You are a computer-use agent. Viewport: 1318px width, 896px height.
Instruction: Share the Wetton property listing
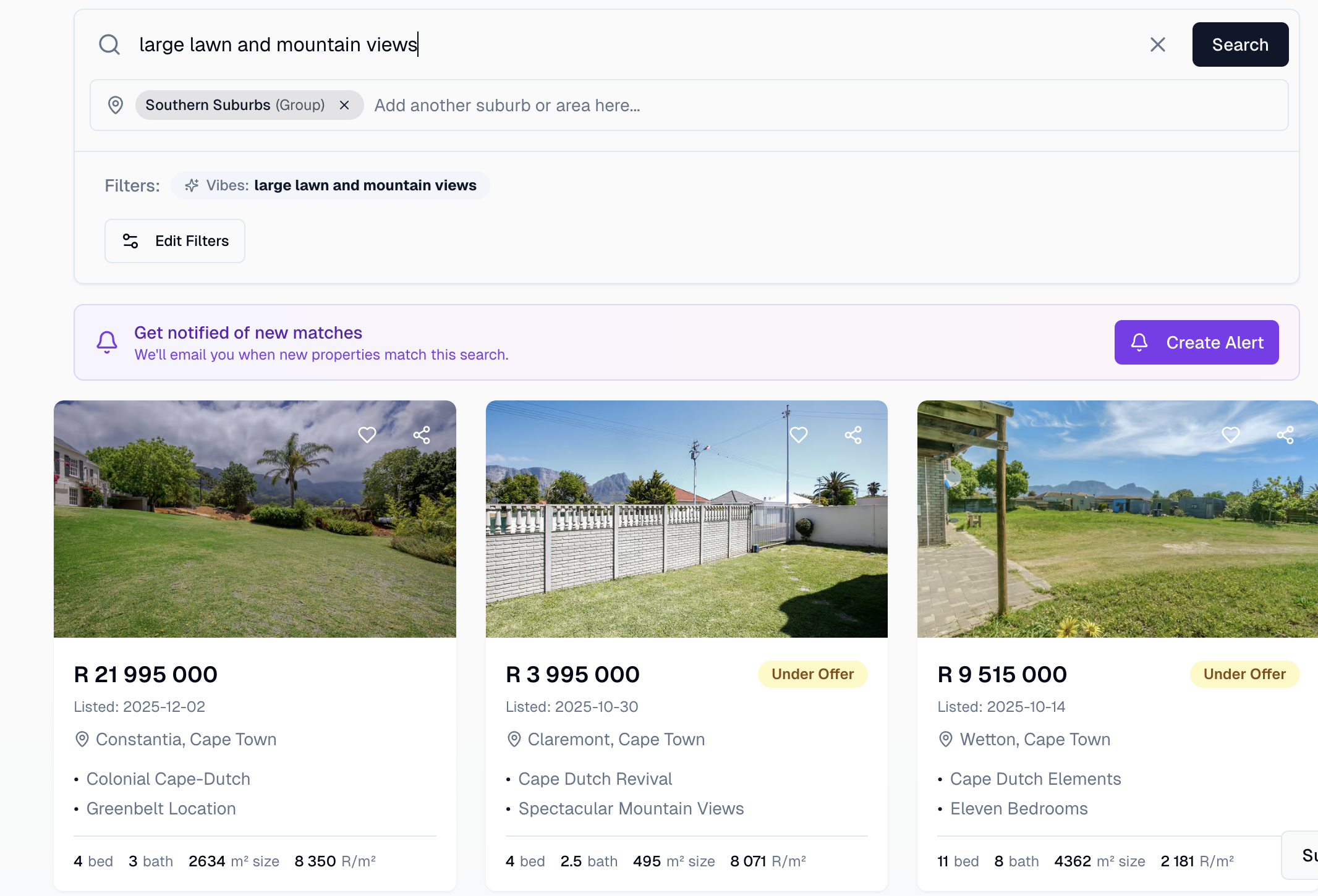click(1285, 435)
